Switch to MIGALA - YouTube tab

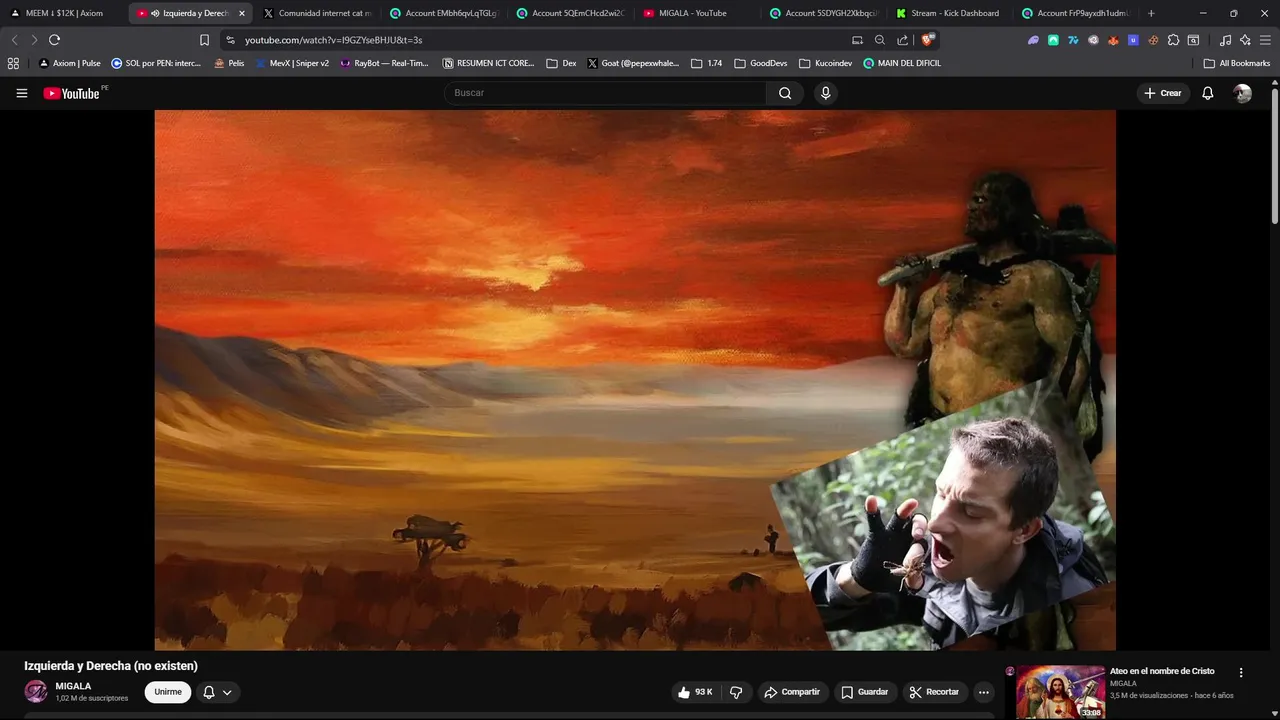698,13
